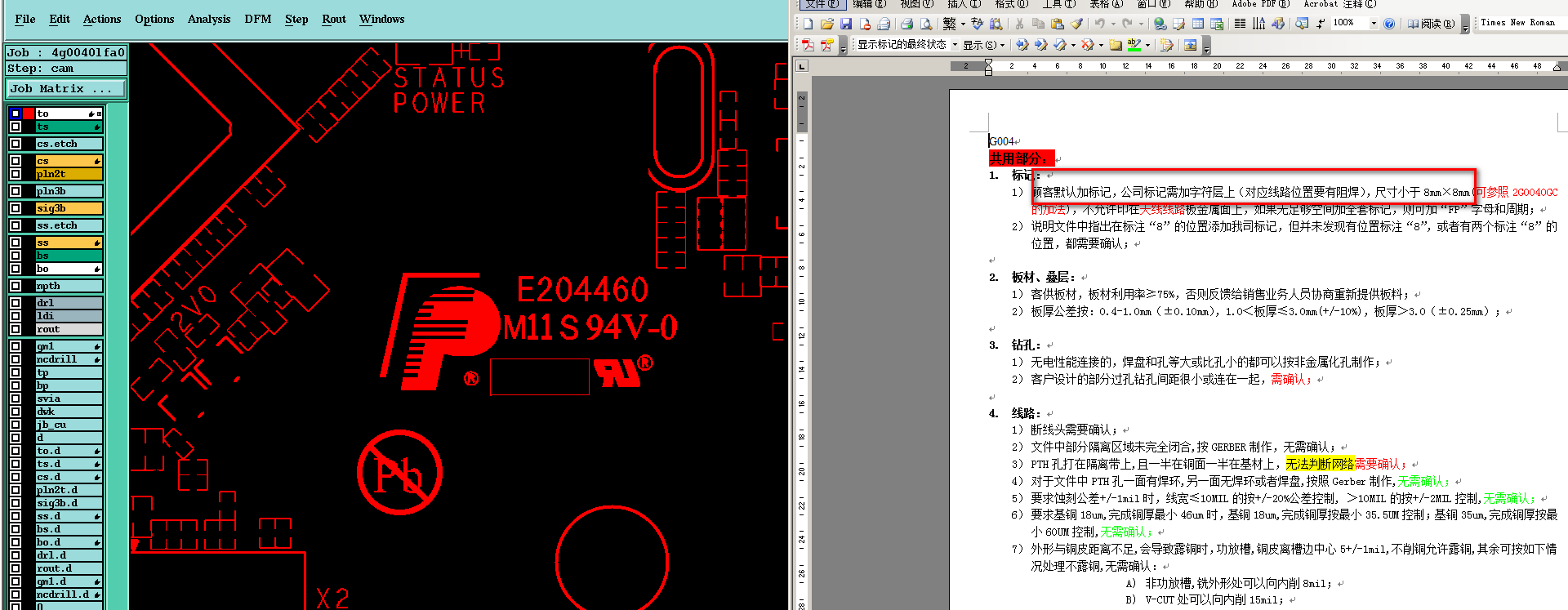Go to the next tracked change
The height and width of the screenshot is (610, 1568).
[1041, 45]
